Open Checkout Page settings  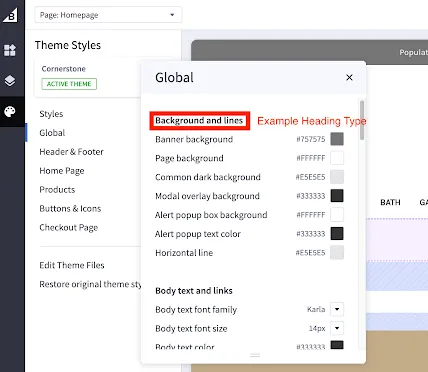(69, 228)
